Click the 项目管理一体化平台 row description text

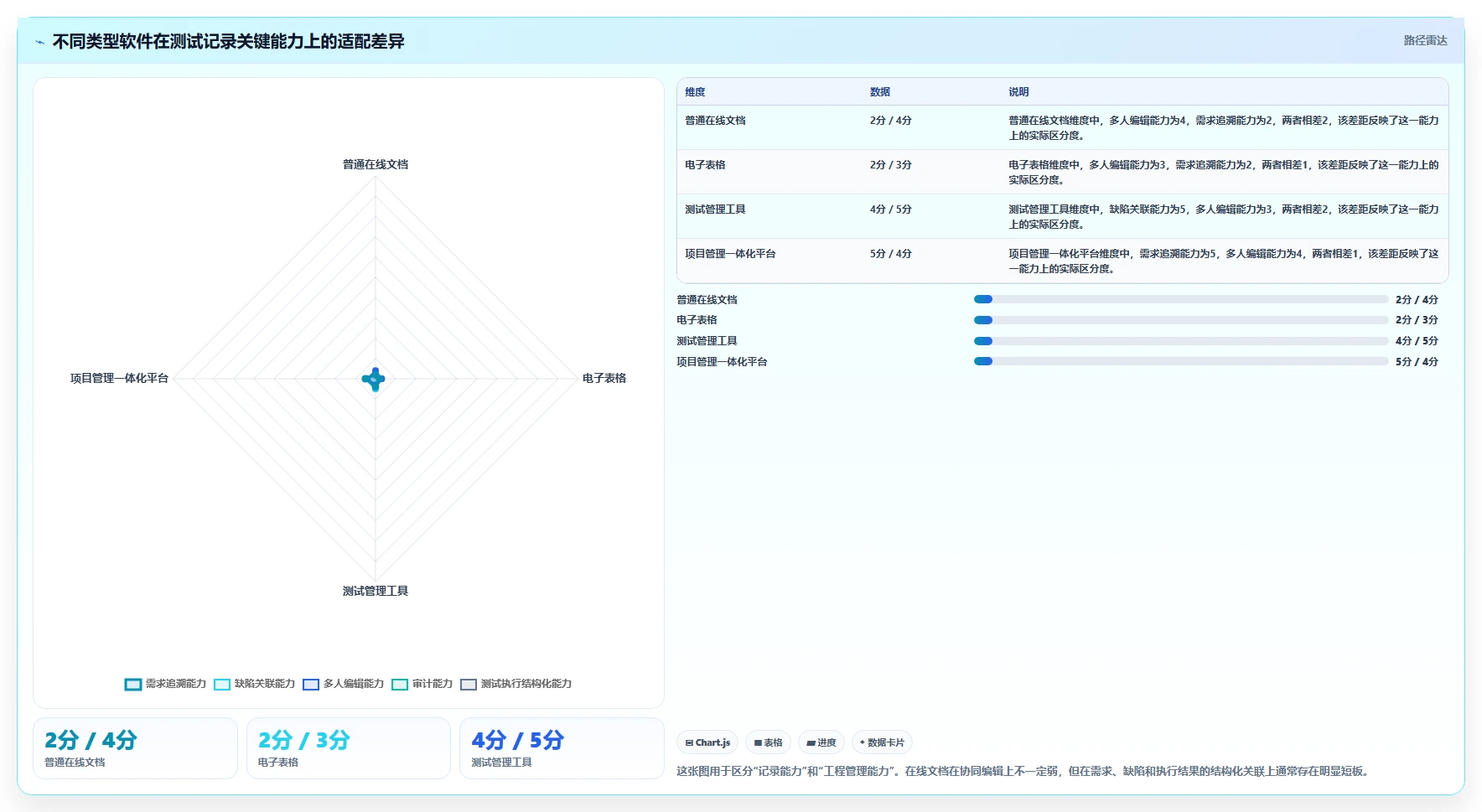point(1224,261)
